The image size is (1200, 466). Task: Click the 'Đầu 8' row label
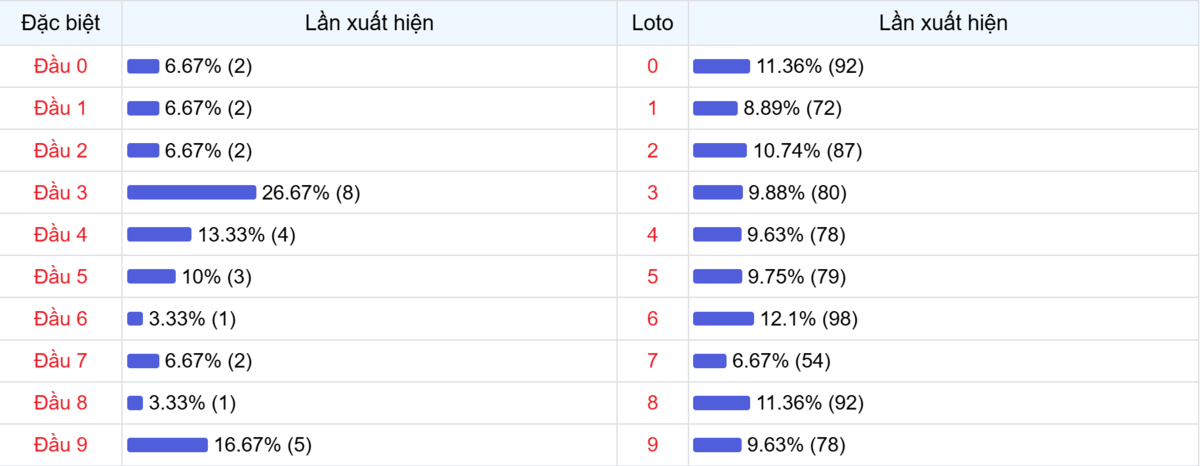coord(60,403)
